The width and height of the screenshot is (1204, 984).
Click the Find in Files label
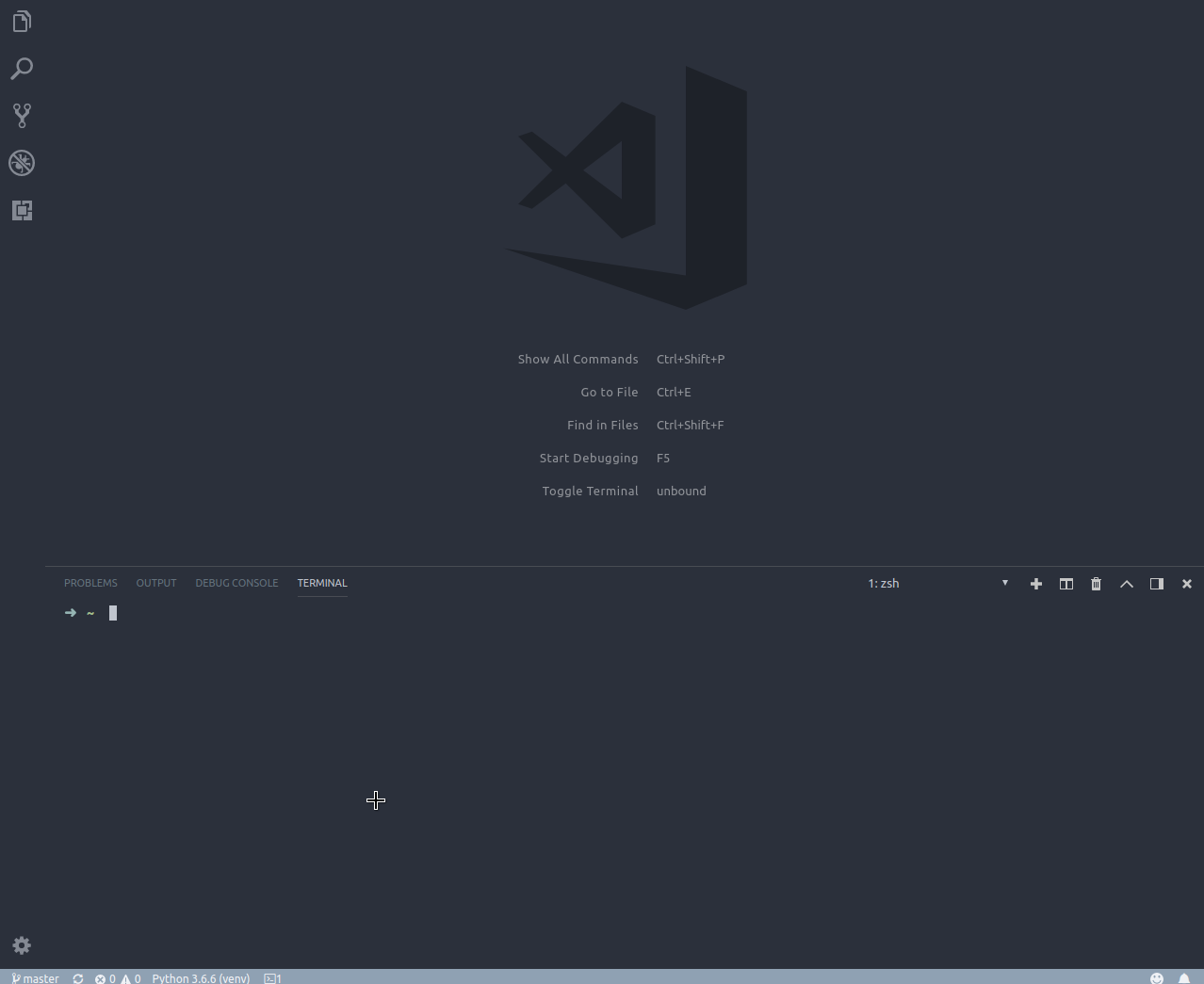tap(603, 425)
